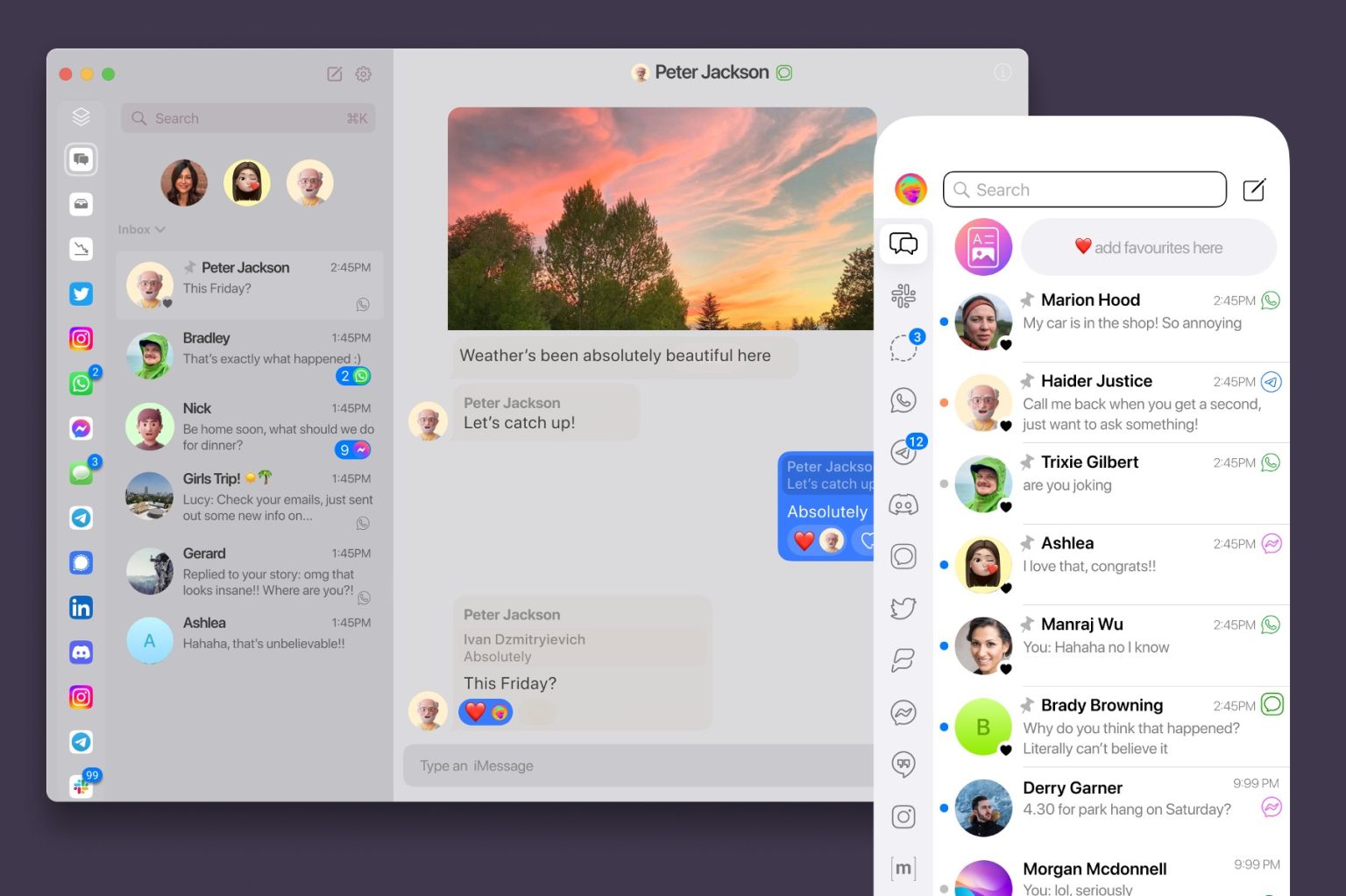Image resolution: width=1346 pixels, height=896 pixels.
Task: Open Bradley chat in desktop inbox list
Action: pos(250,356)
